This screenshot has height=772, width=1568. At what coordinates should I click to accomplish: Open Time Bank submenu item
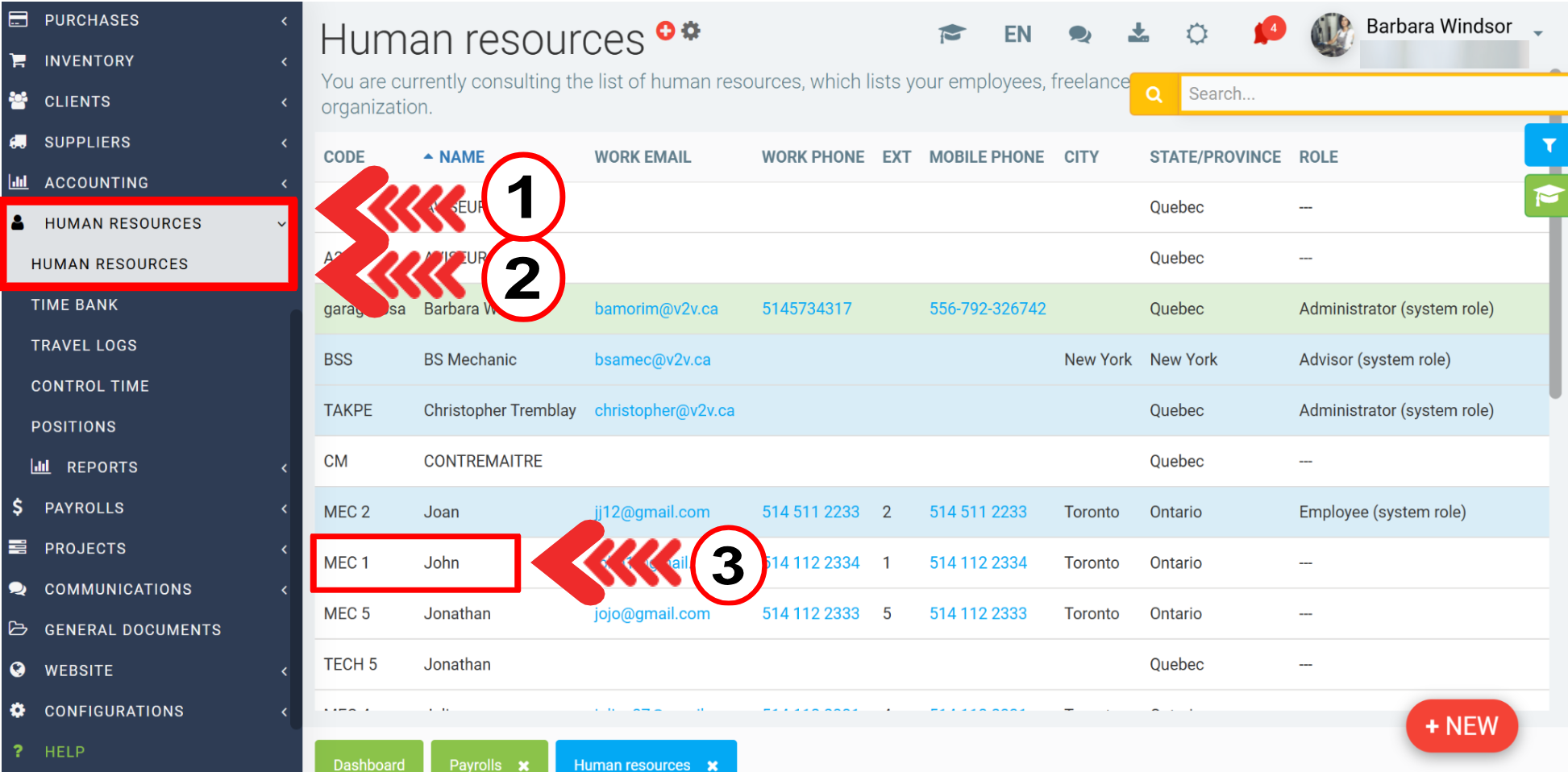(74, 305)
